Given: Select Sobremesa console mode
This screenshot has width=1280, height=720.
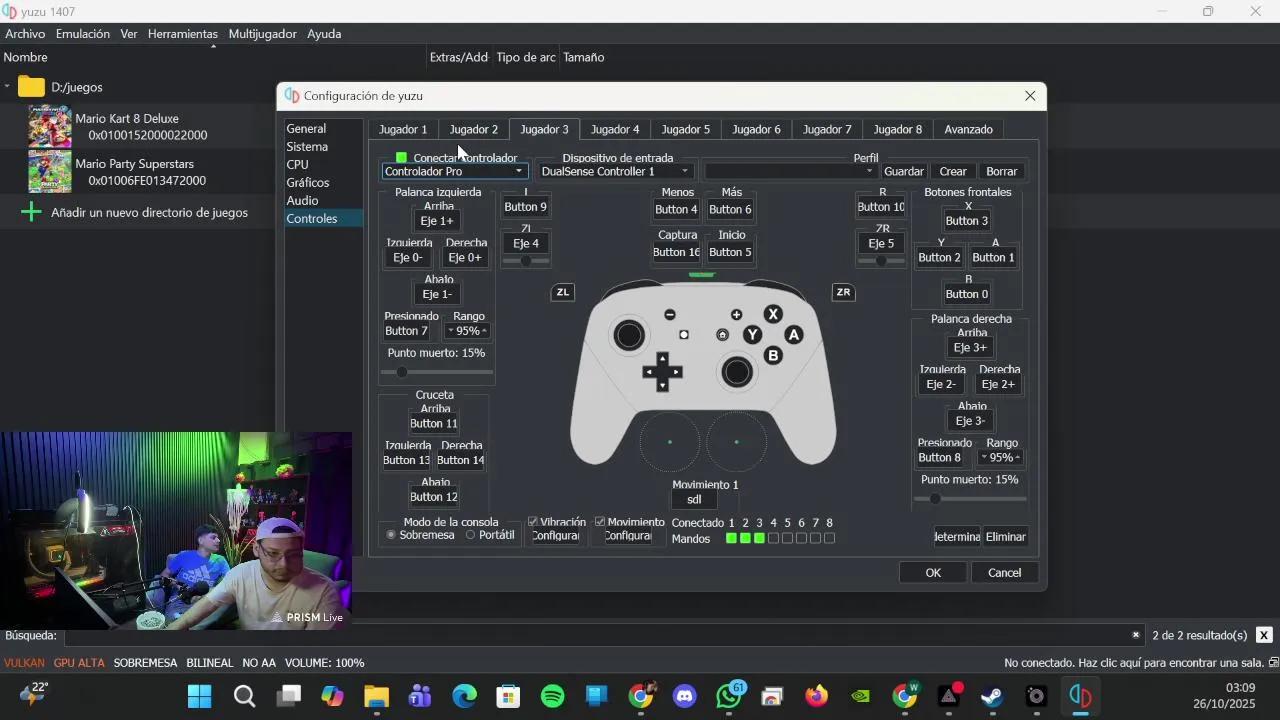Looking at the screenshot, I should click(x=391, y=535).
